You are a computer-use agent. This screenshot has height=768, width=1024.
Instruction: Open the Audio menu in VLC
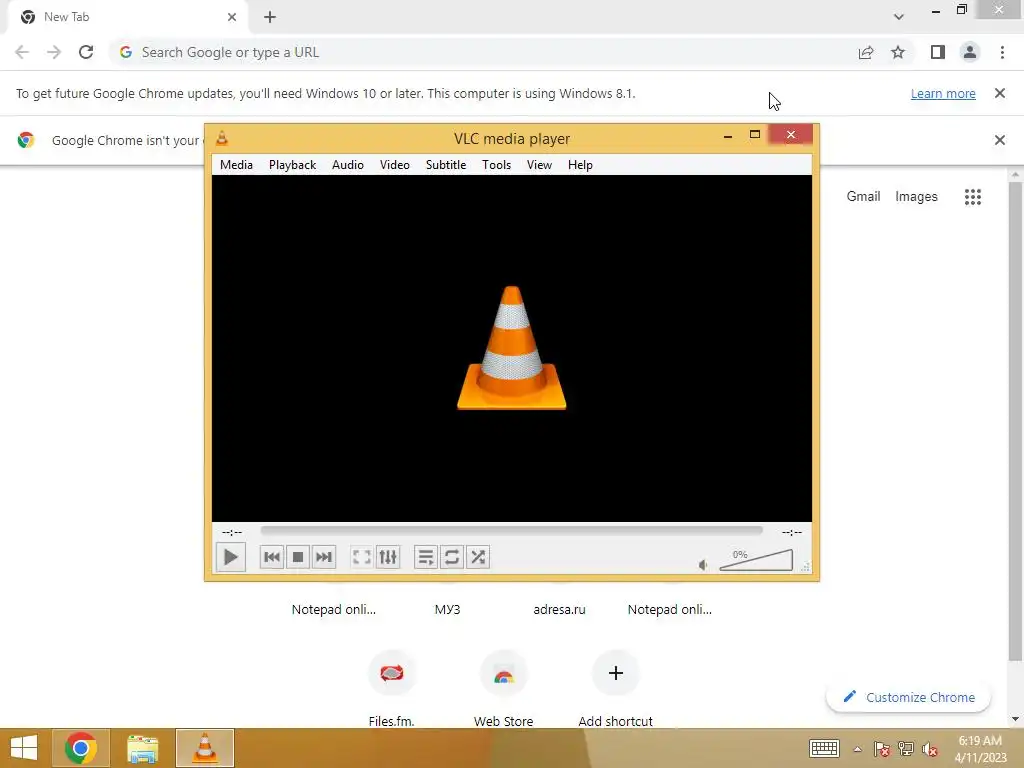(348, 165)
